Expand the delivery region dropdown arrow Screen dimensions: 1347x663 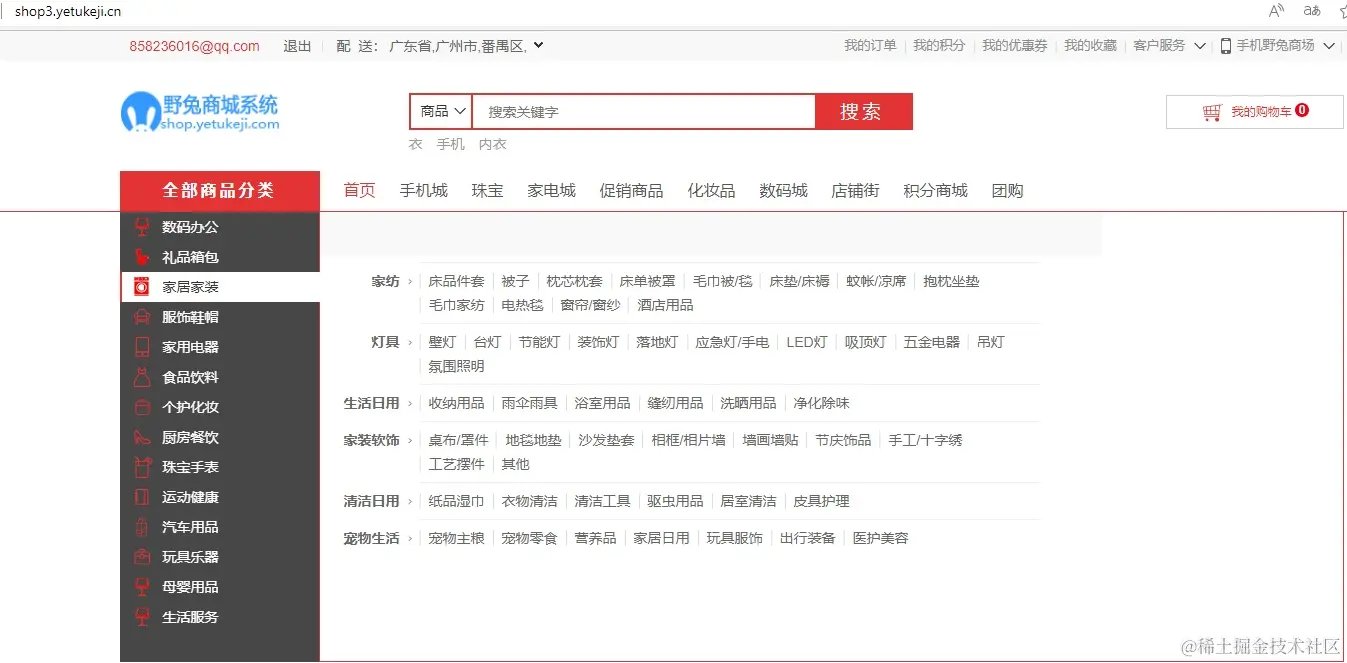(x=538, y=45)
